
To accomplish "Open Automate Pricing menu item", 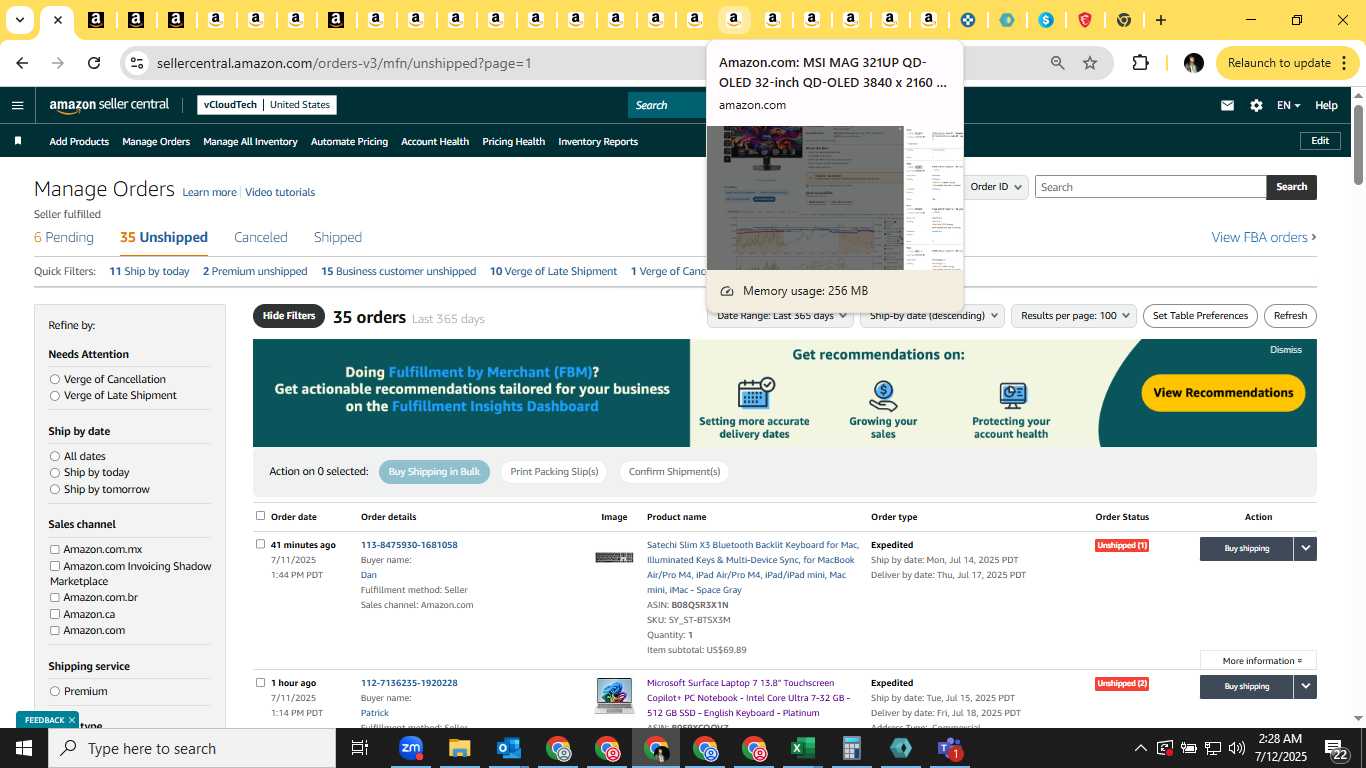I will 349,141.
